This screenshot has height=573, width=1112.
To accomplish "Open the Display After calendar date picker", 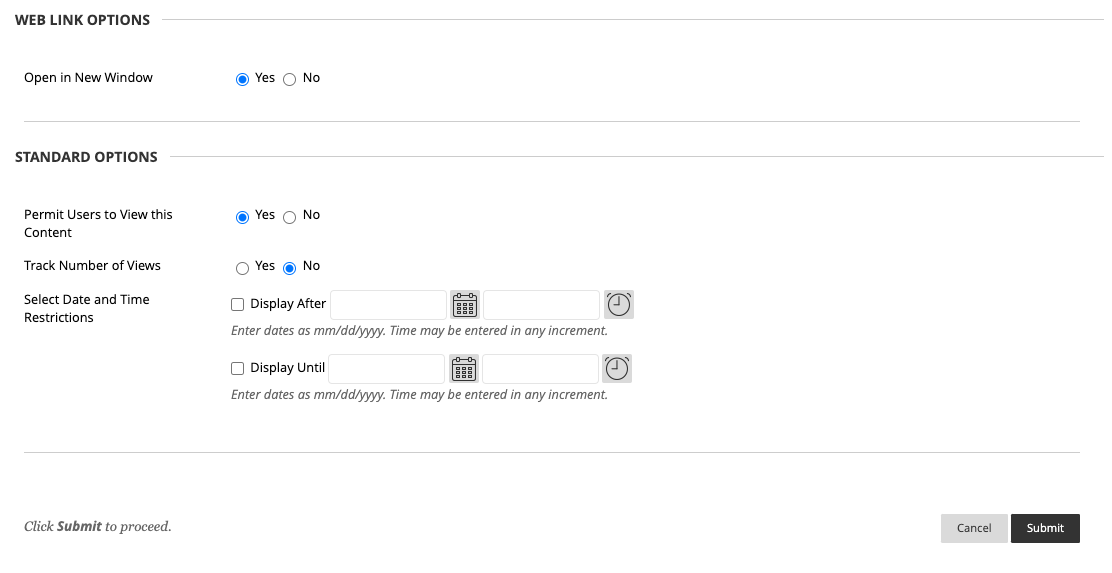I will 465,305.
